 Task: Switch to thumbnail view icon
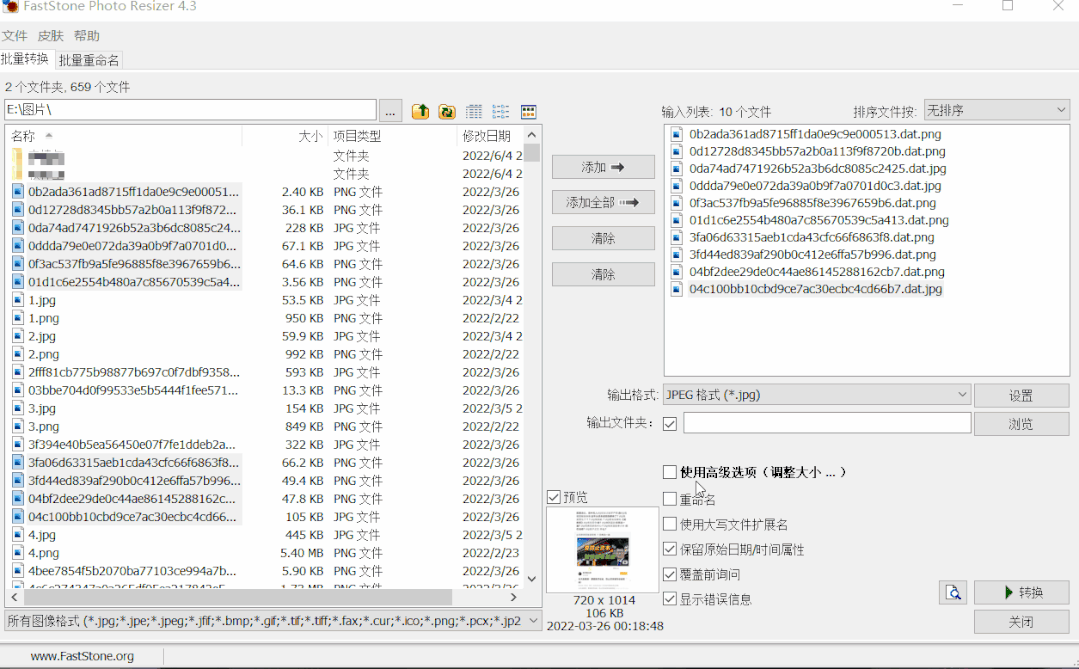[x=528, y=111]
